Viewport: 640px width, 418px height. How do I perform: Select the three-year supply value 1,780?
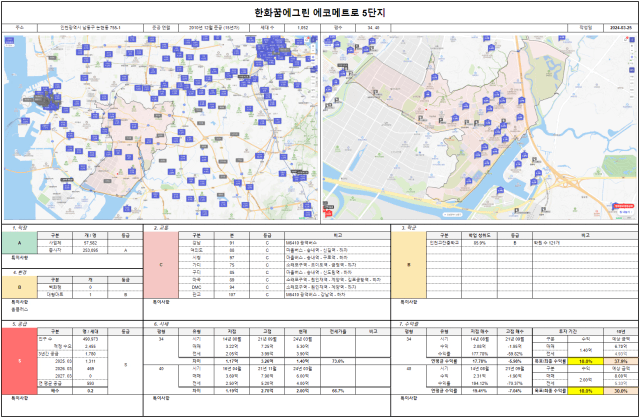pyautogui.click(x=90, y=354)
